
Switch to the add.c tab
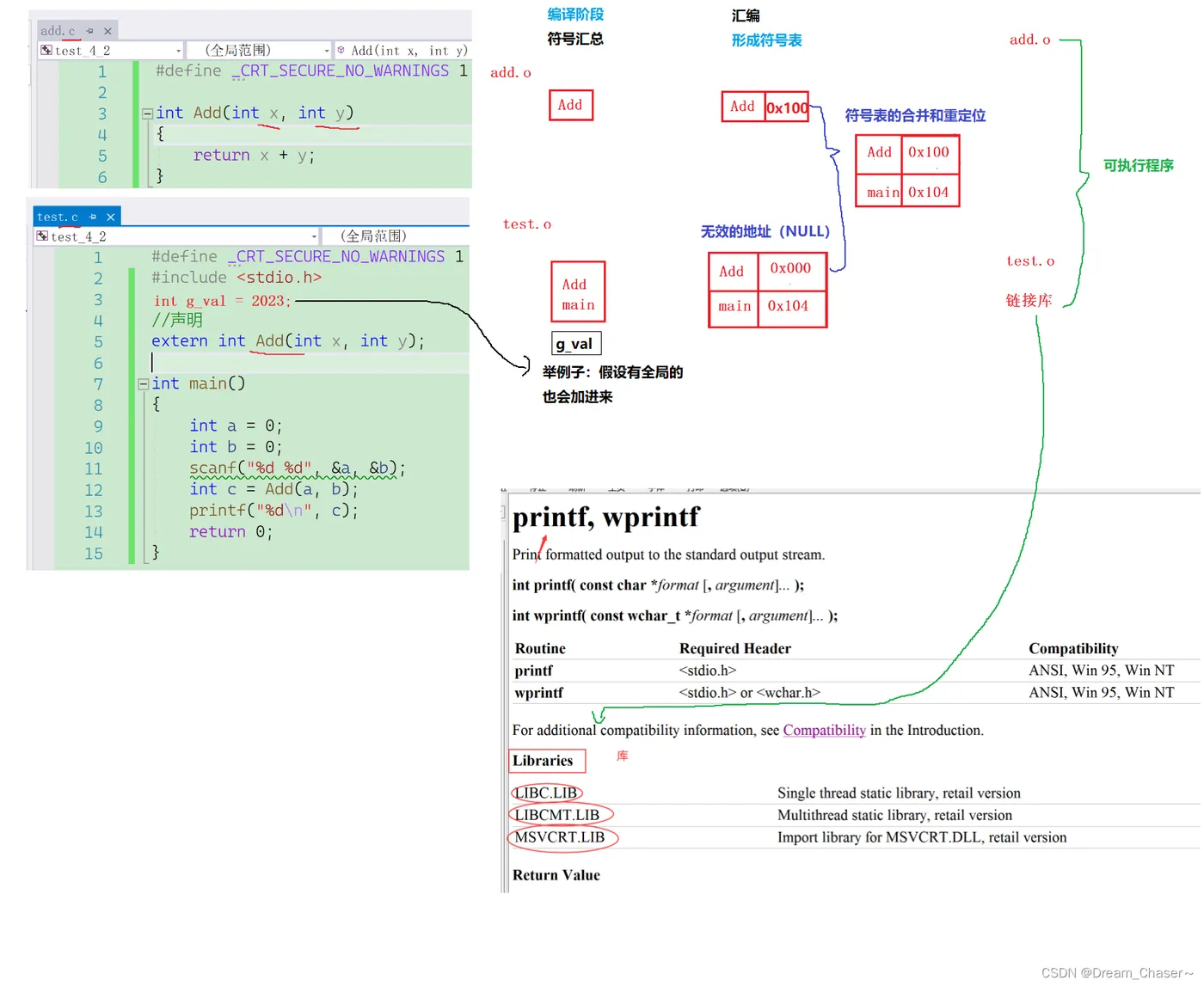[58, 31]
